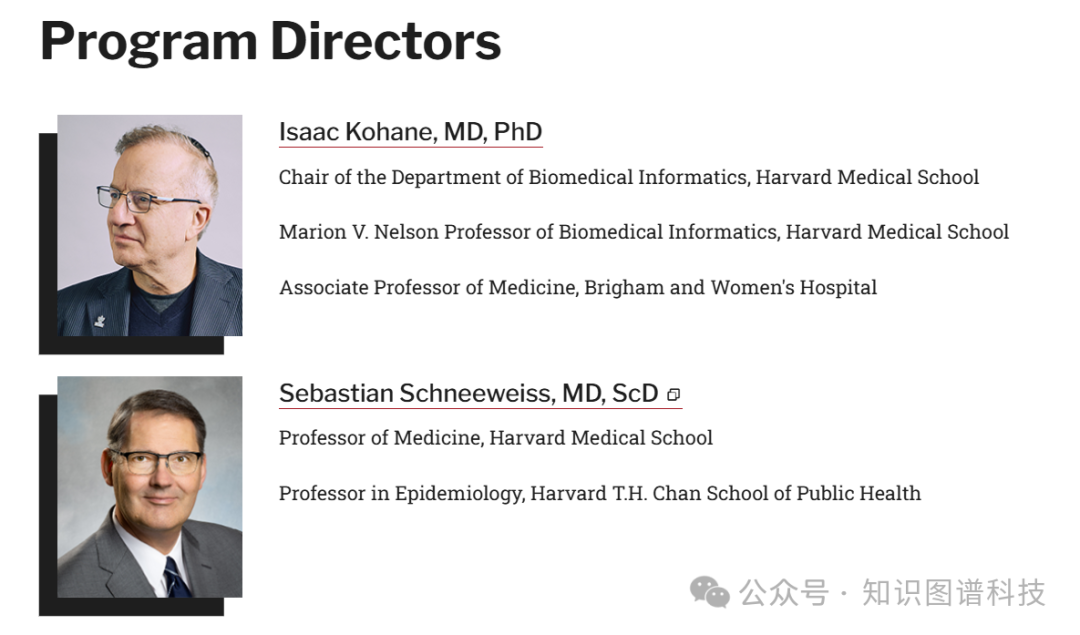This screenshot has width=1080, height=635.
Task: Click the word "Program" in the heading
Action: (149, 43)
